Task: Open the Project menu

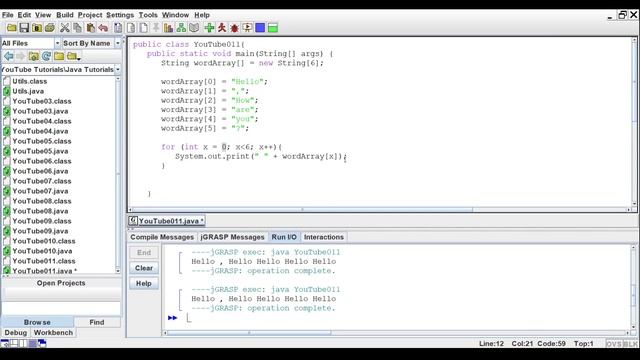Action: 90,15
